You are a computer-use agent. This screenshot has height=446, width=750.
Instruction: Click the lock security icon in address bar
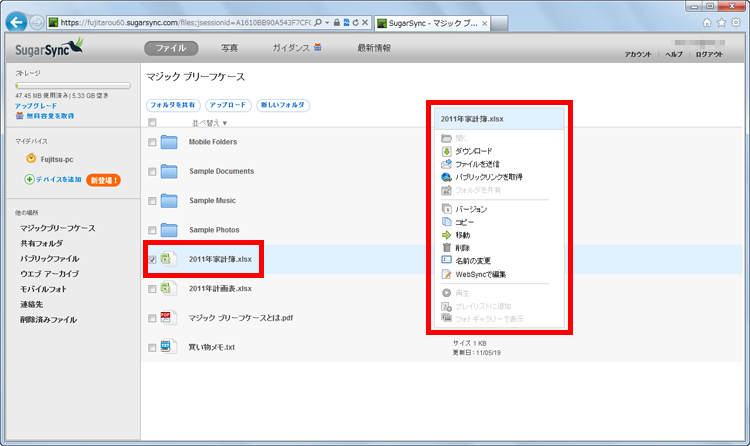(x=337, y=22)
